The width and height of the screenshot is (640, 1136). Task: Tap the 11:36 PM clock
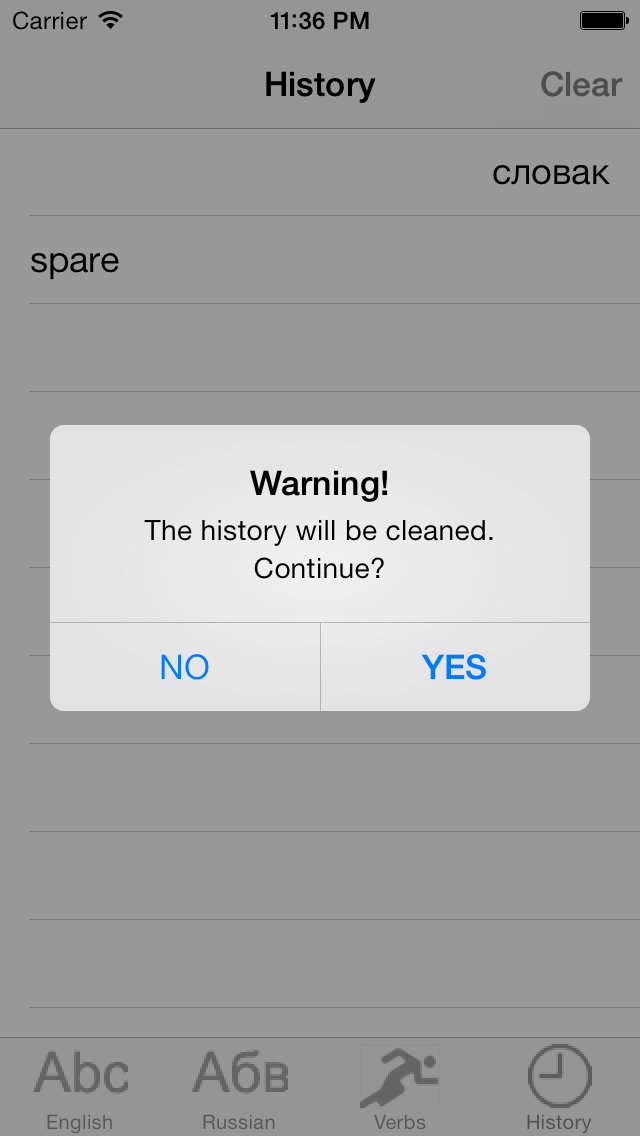click(x=320, y=21)
